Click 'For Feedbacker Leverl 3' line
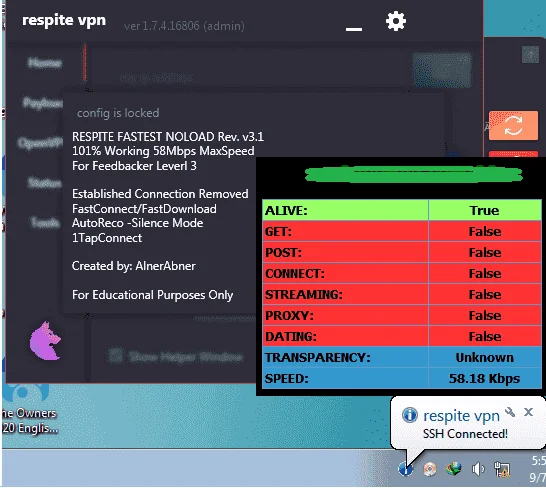 point(134,166)
